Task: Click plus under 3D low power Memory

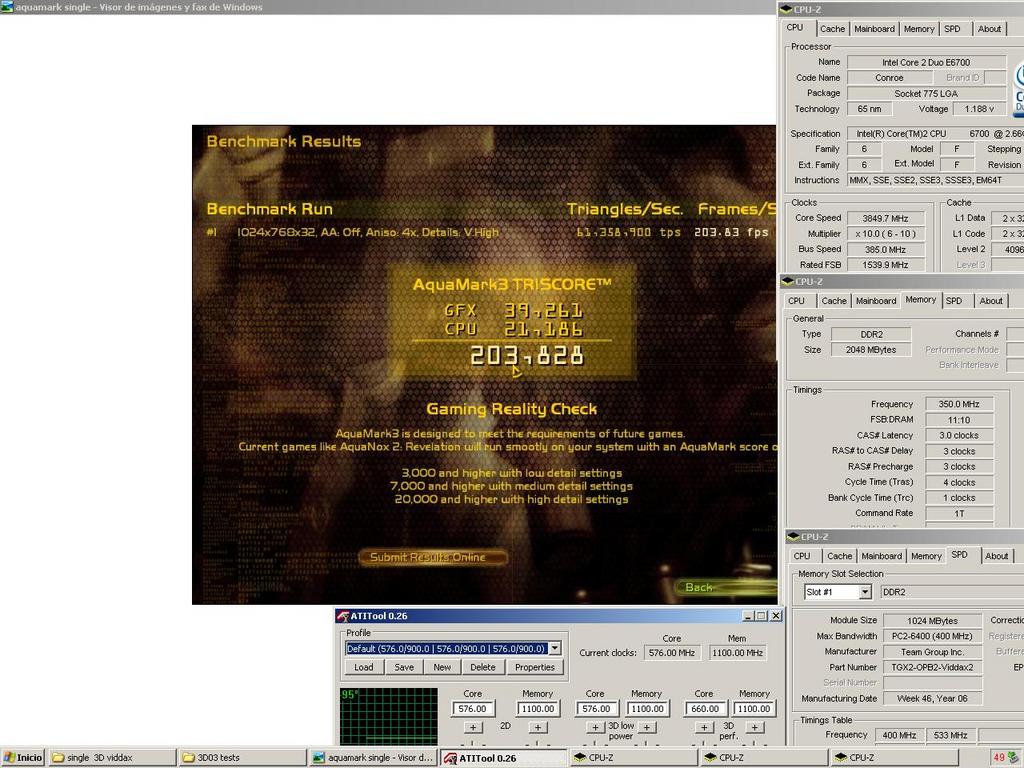Action: pyautogui.click(x=647, y=728)
